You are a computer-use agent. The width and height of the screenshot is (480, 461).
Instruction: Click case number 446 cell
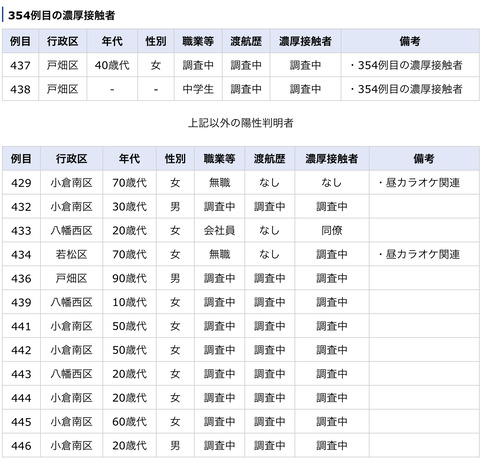coord(21,446)
